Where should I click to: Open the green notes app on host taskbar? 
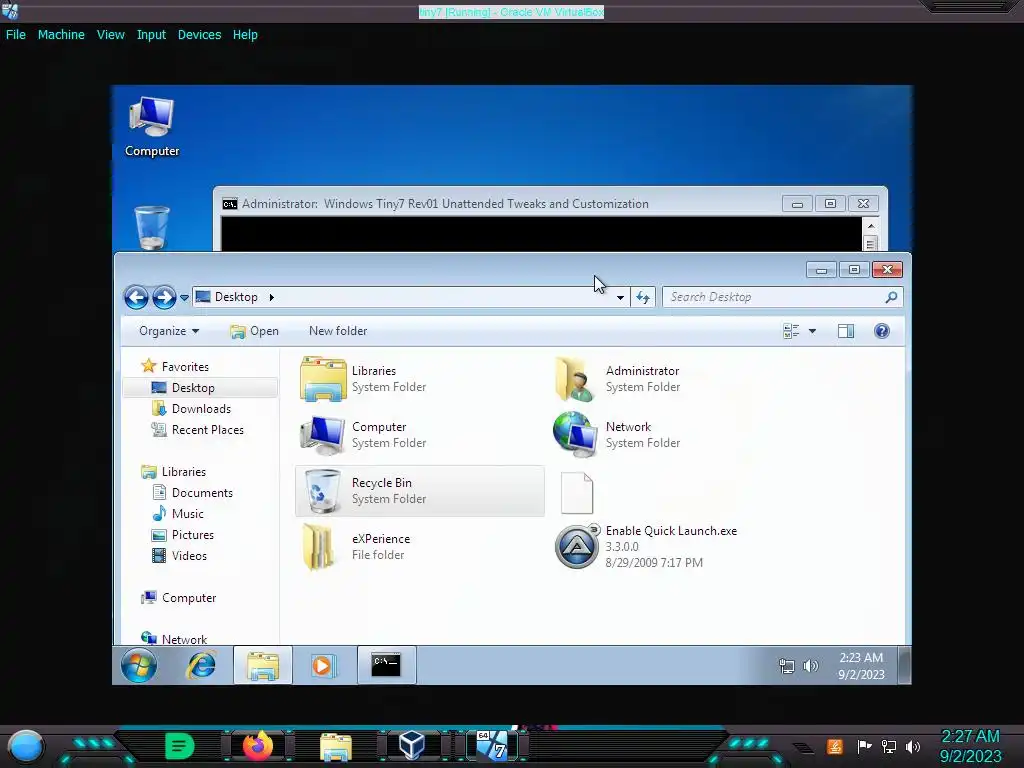[x=180, y=746]
